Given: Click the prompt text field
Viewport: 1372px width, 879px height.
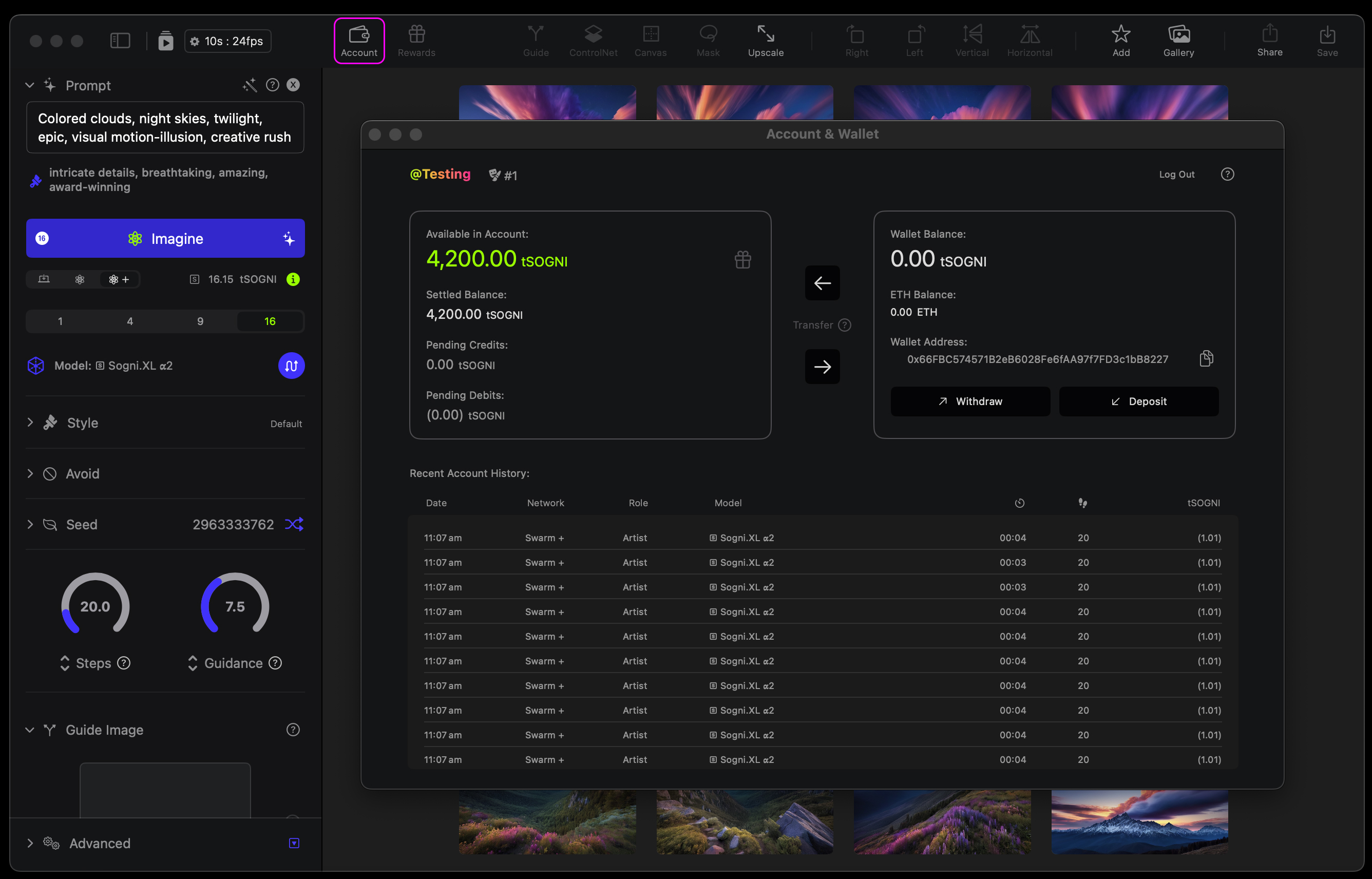Looking at the screenshot, I should click(x=165, y=128).
